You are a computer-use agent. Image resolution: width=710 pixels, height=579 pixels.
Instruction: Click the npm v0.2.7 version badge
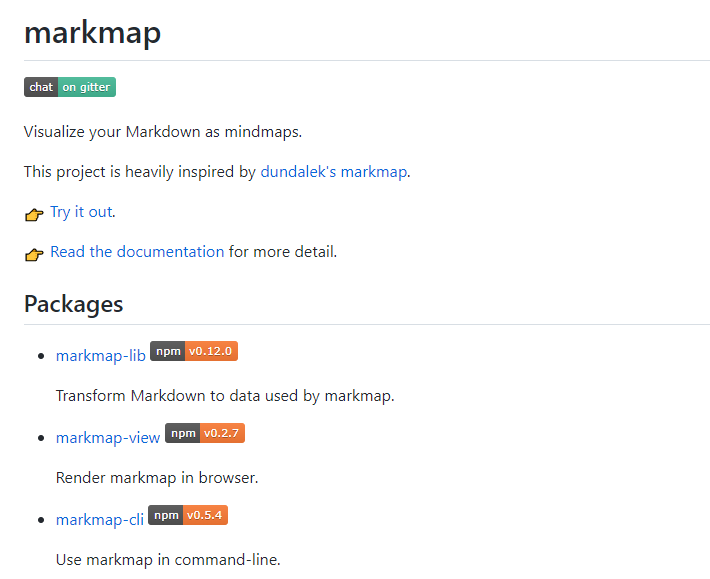205,433
